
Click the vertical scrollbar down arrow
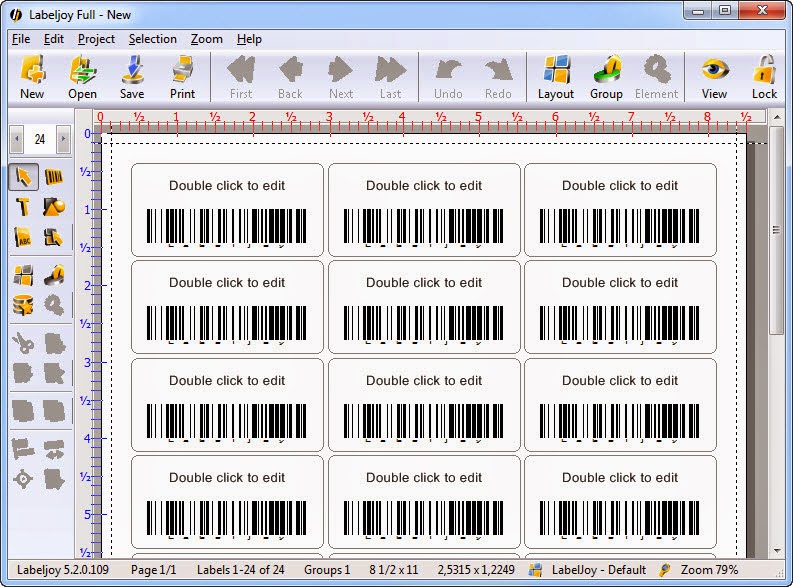click(x=777, y=551)
